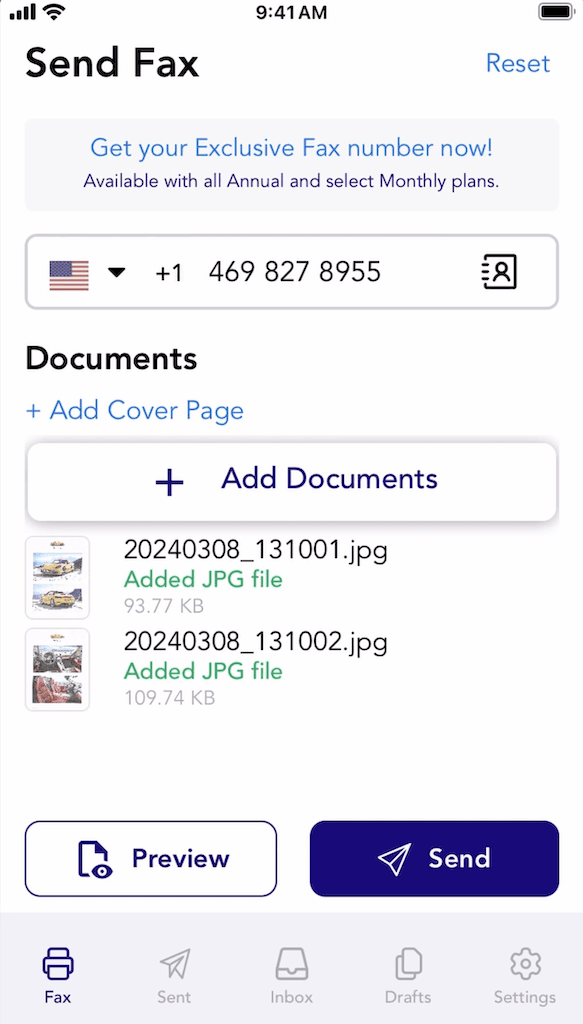583x1024 pixels.
Task: Click the 93.77 KB file size text
Action: click(164, 606)
